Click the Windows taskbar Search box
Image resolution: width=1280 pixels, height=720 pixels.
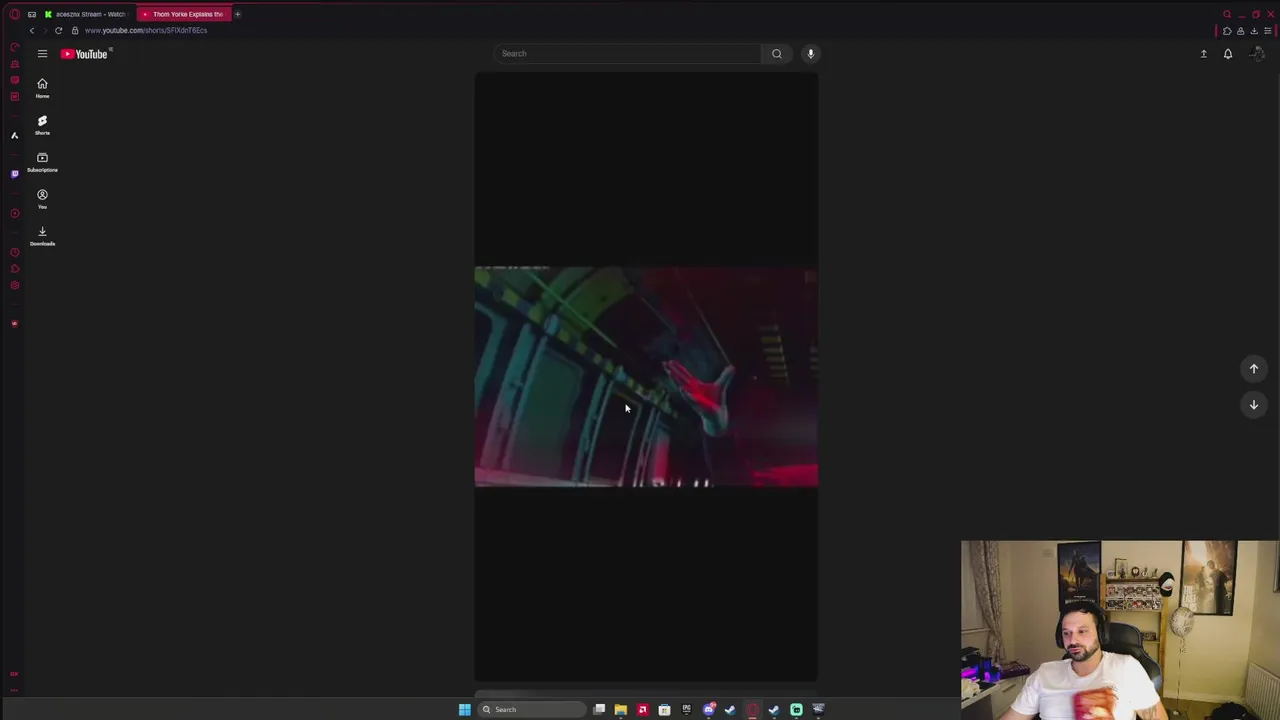point(530,710)
